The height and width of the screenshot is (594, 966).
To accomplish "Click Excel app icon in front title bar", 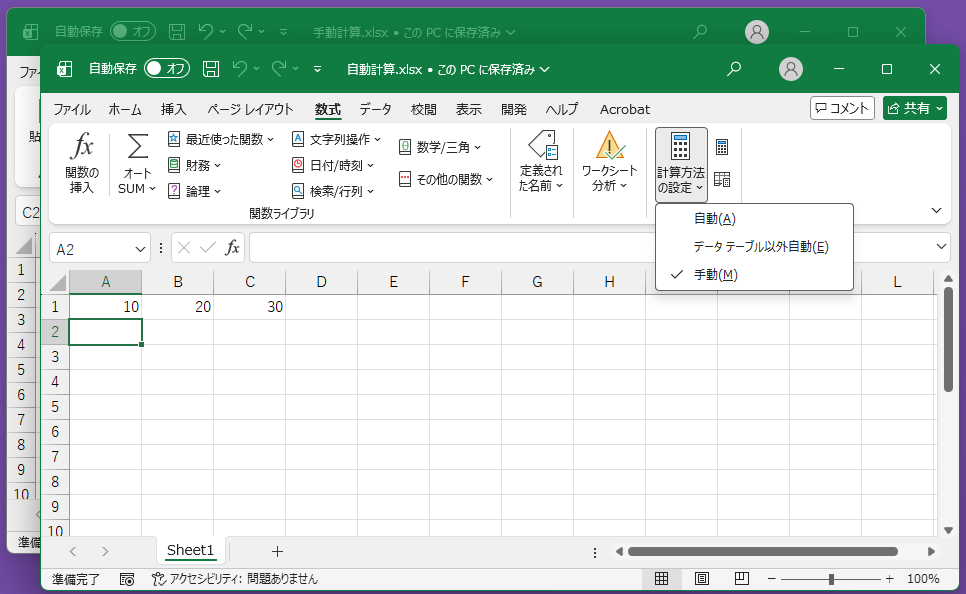I will pyautogui.click(x=65, y=69).
